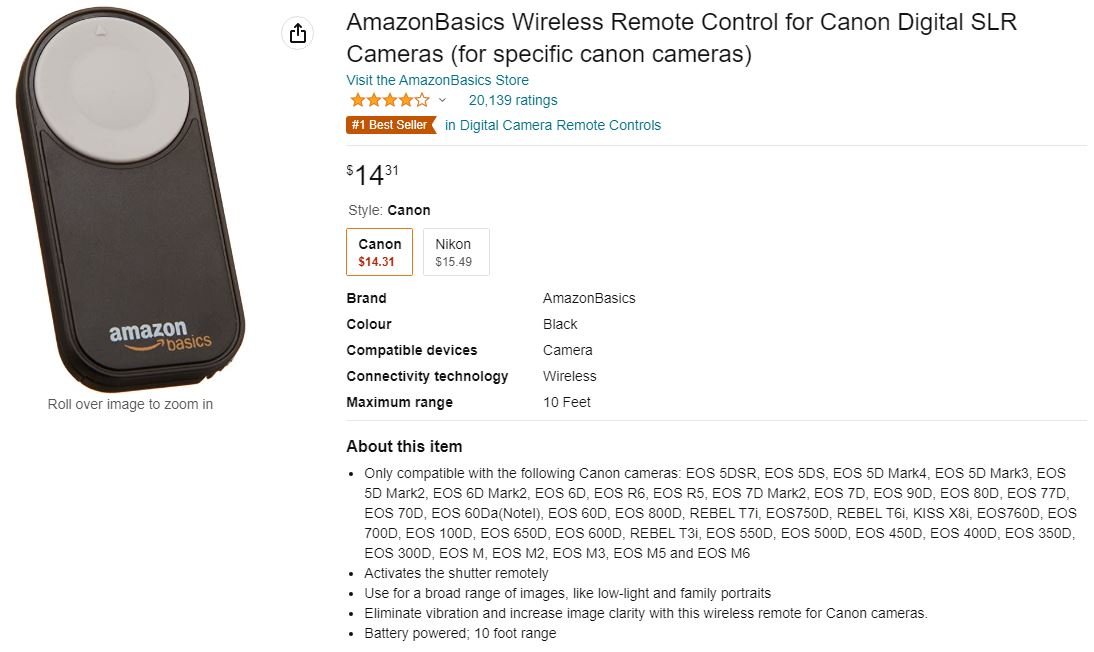
Task: Click the 'Black' colour value
Action: tap(560, 324)
